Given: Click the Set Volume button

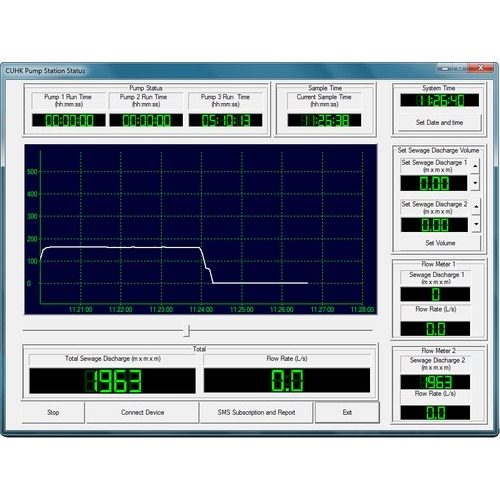Looking at the screenshot, I should [x=440, y=243].
